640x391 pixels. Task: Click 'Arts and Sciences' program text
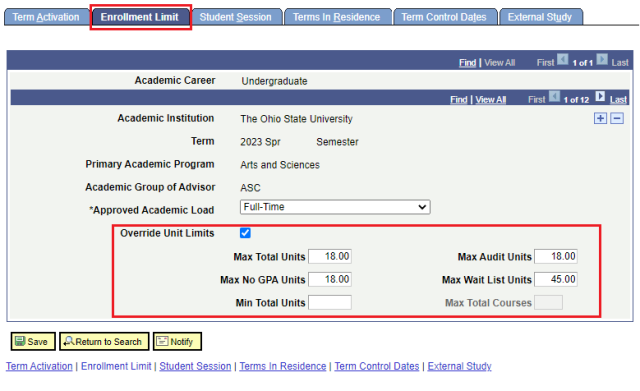280,165
